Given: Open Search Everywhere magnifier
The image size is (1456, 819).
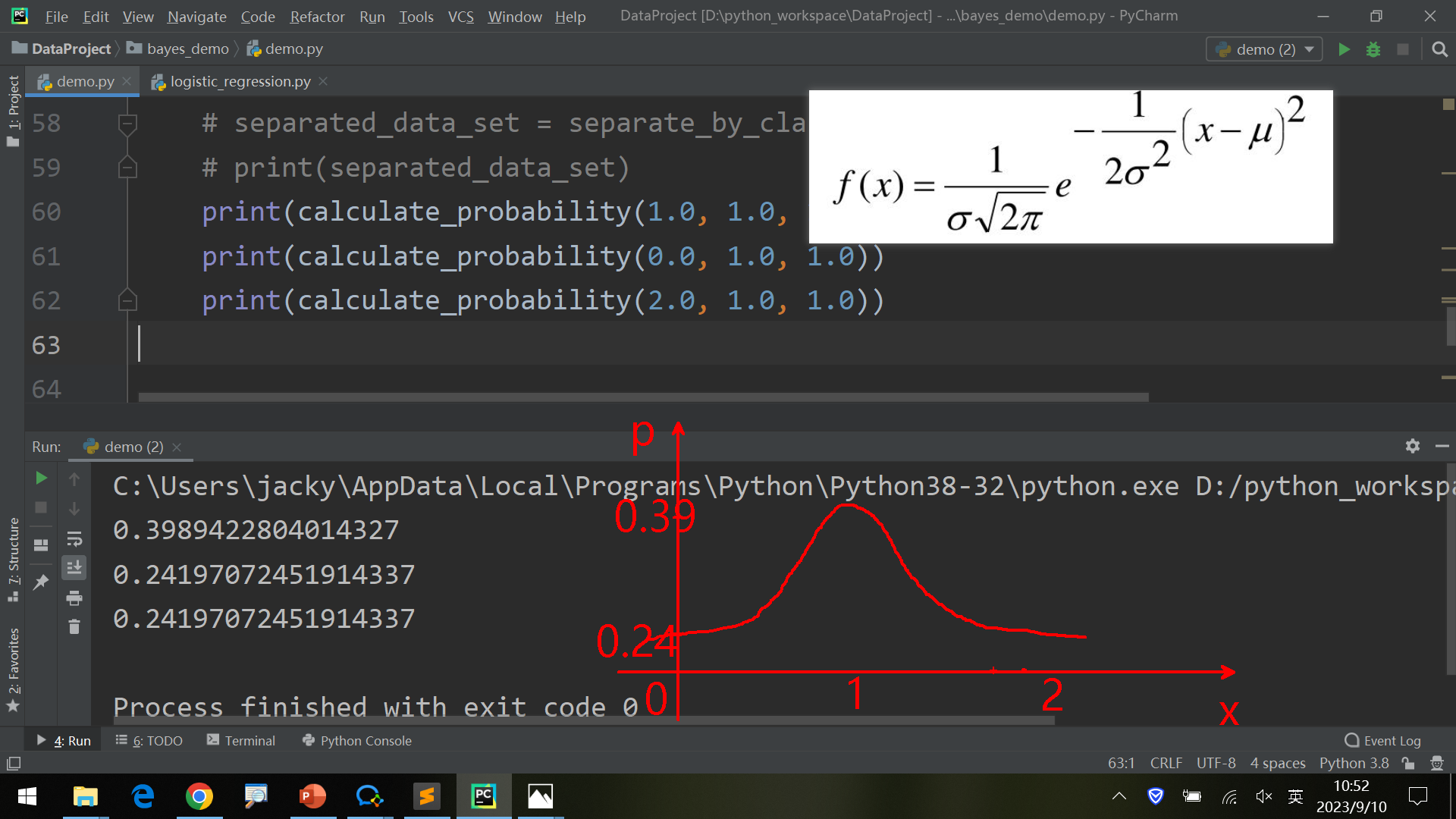Looking at the screenshot, I should (1439, 49).
